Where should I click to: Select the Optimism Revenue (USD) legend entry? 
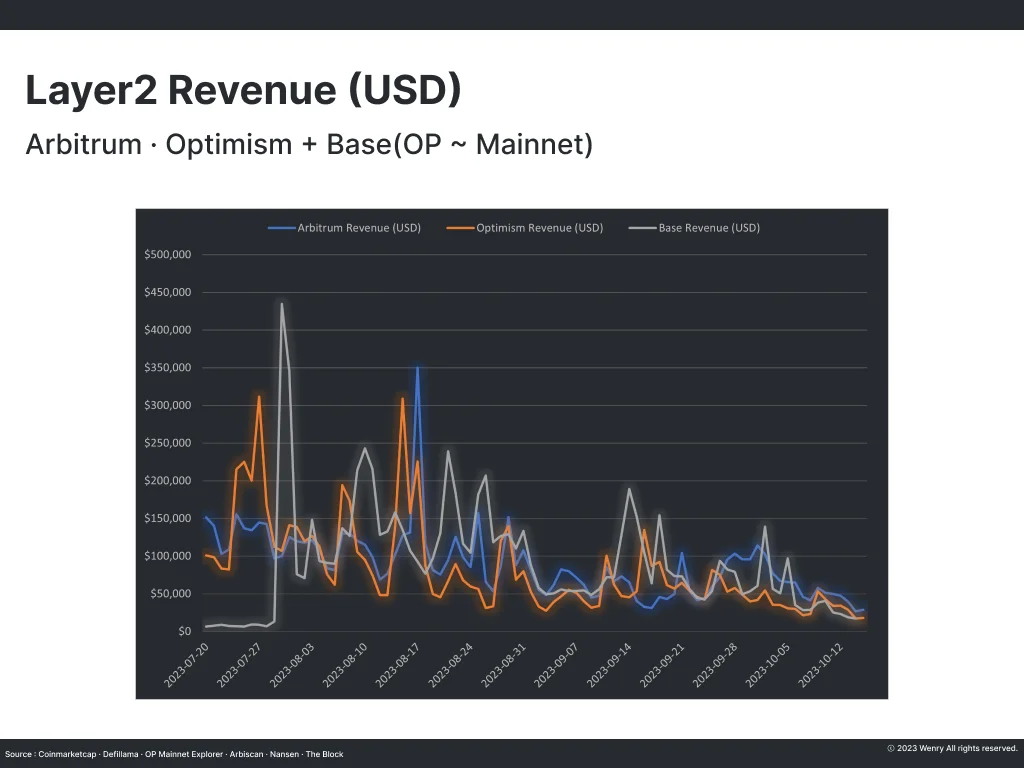(525, 228)
